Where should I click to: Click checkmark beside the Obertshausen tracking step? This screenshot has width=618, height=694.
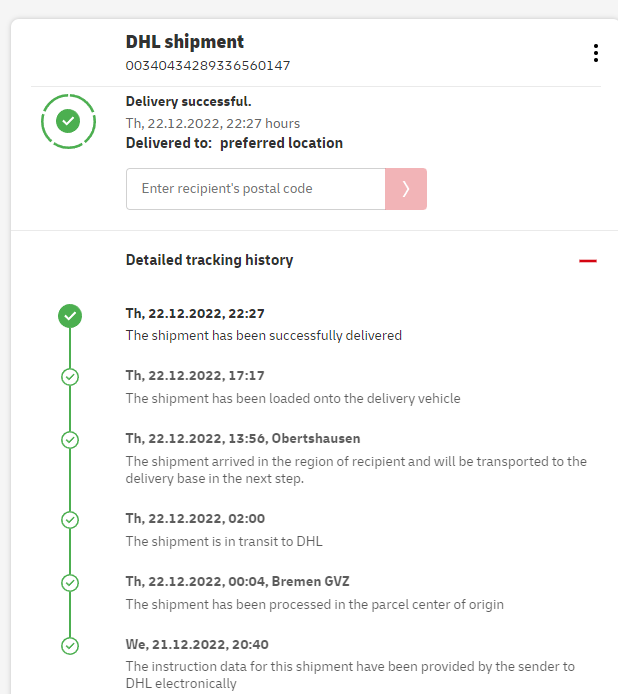[x=70, y=440]
